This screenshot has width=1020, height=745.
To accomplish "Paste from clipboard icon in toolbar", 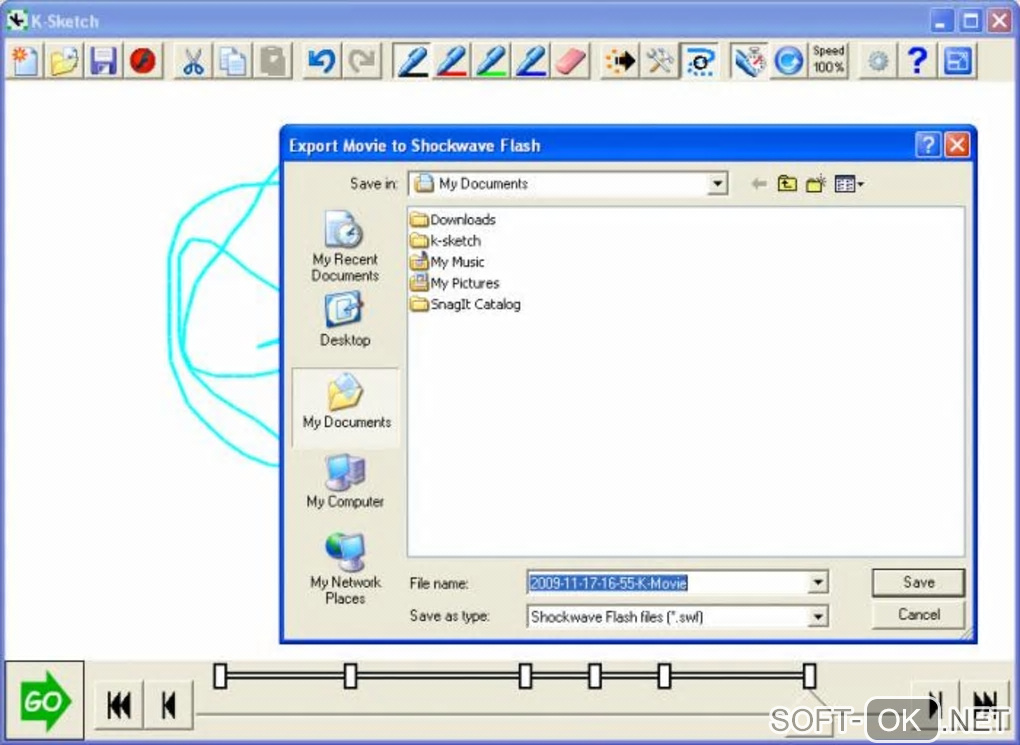I will pos(273,62).
